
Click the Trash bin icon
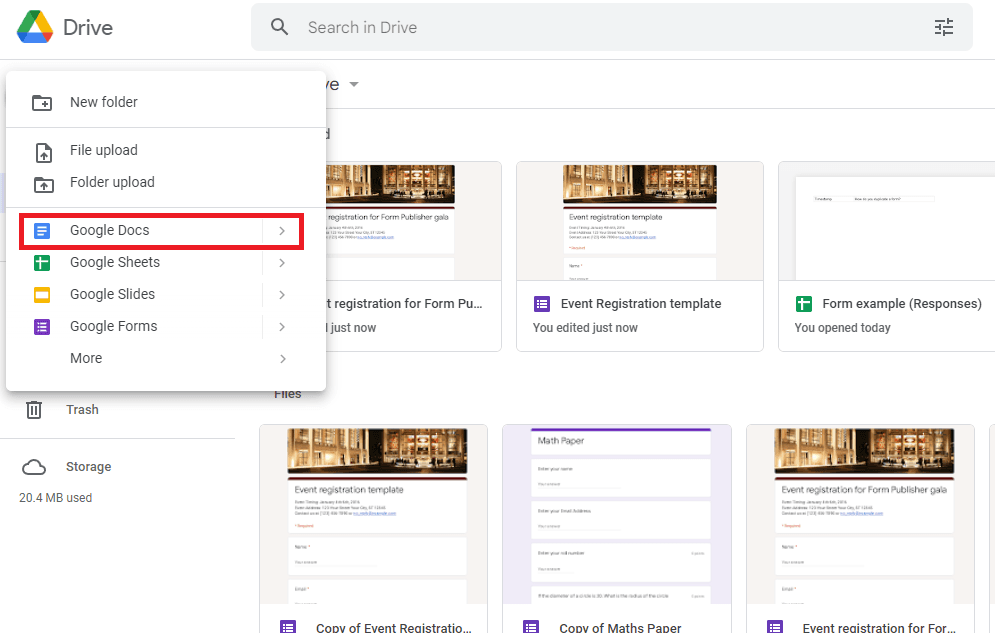click(34, 410)
